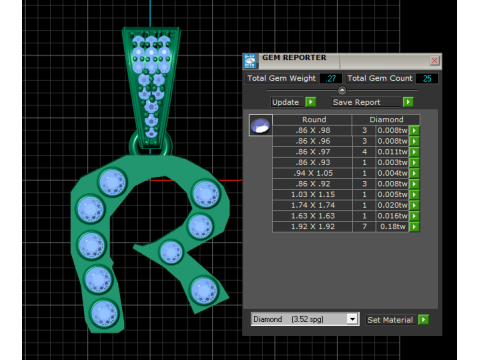Click the 0.005tw weight cell

[392, 195]
